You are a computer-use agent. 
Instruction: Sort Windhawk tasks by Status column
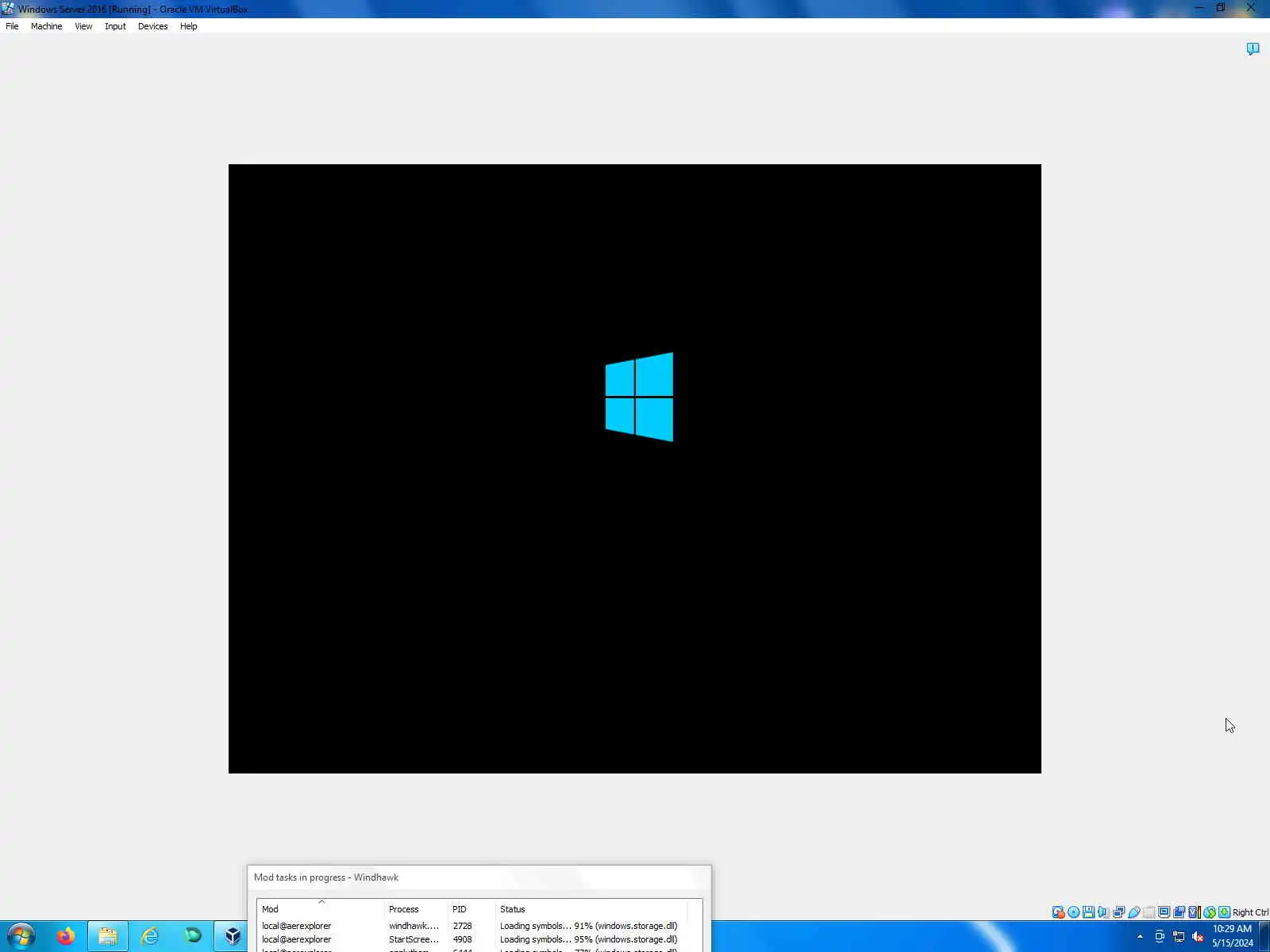coord(591,909)
